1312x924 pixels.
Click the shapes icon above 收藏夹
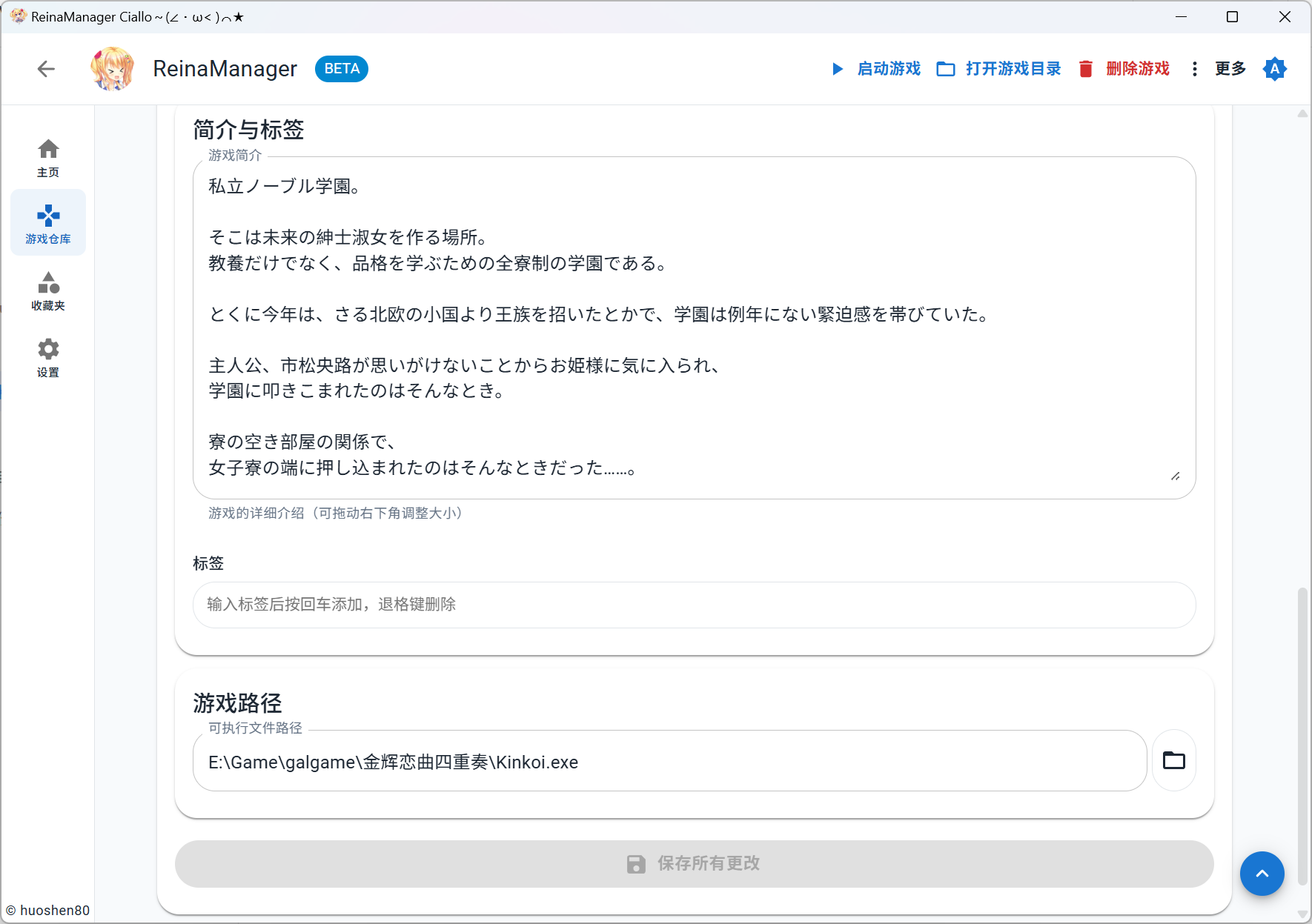click(48, 282)
